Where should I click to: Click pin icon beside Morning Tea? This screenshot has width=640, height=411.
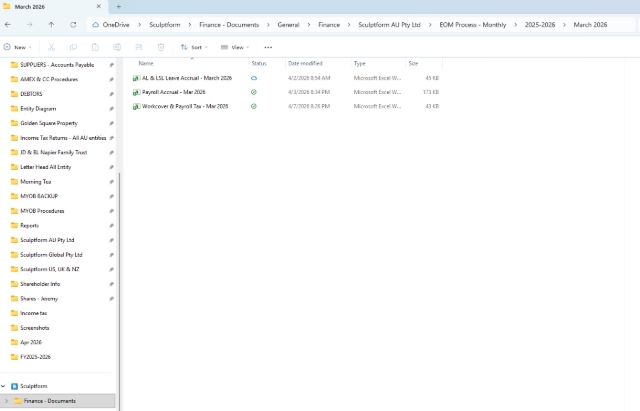pos(111,182)
